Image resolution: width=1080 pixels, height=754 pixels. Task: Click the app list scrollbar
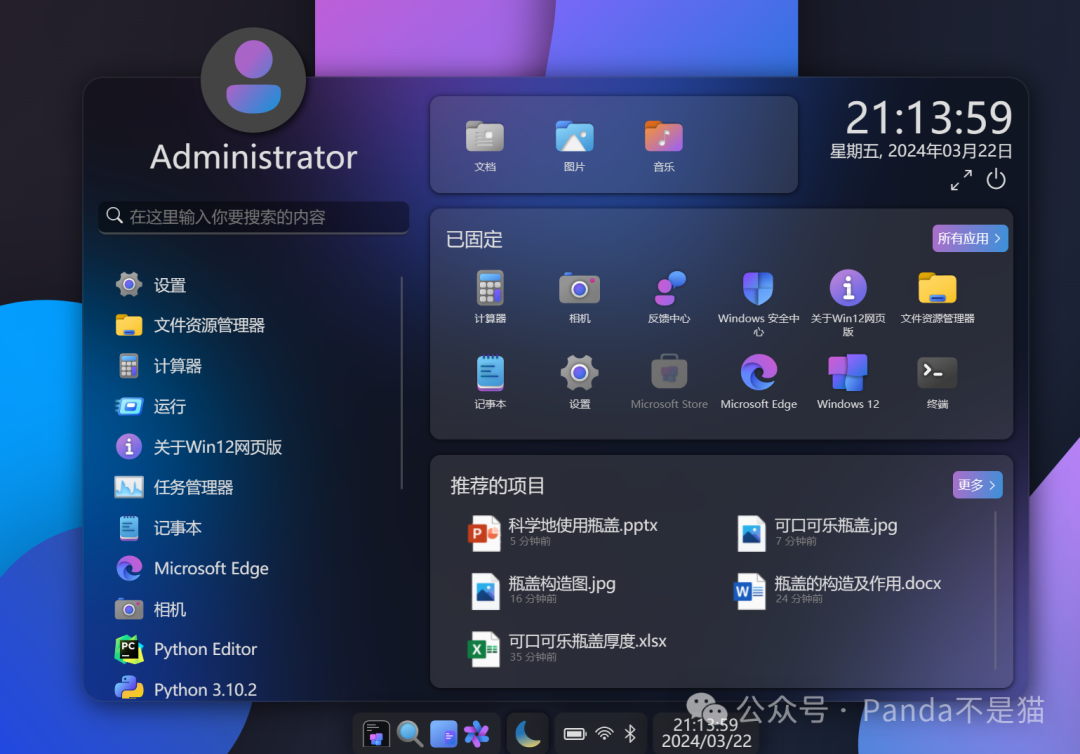pyautogui.click(x=402, y=383)
